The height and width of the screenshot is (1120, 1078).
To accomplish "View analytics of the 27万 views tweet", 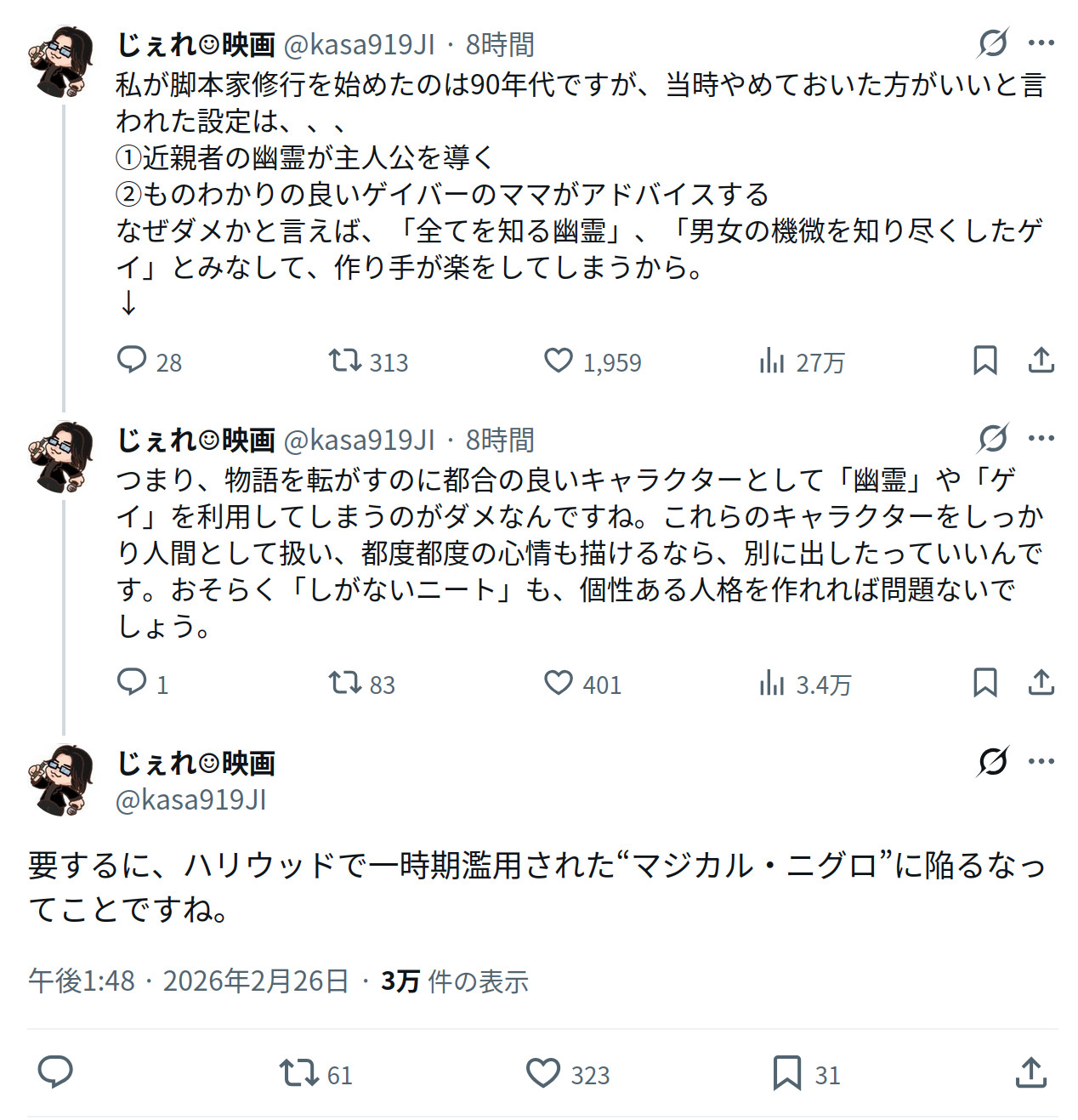I will pyautogui.click(x=772, y=361).
